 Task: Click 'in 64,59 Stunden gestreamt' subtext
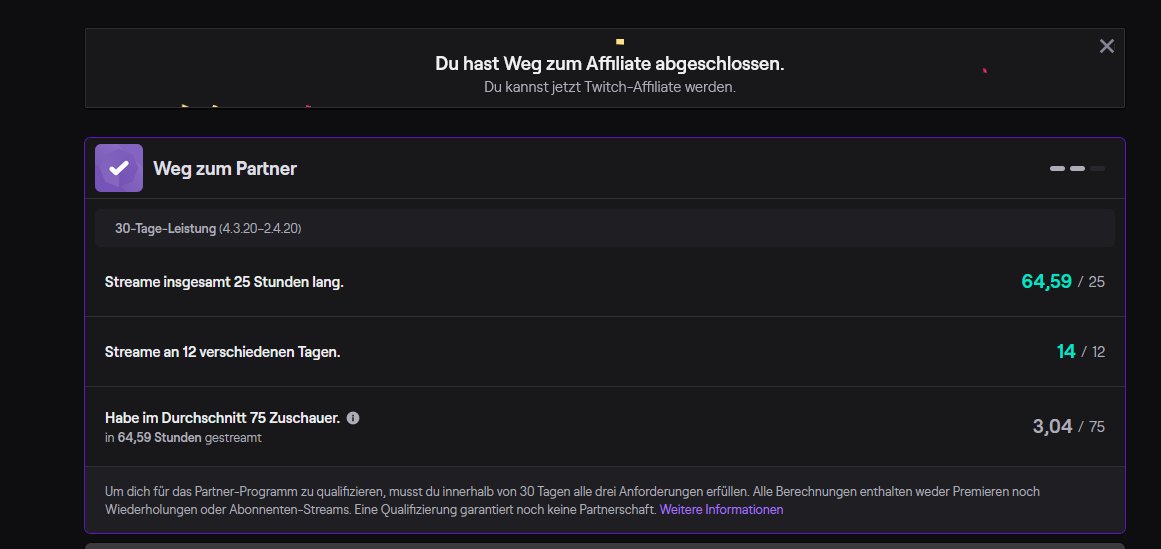183,438
